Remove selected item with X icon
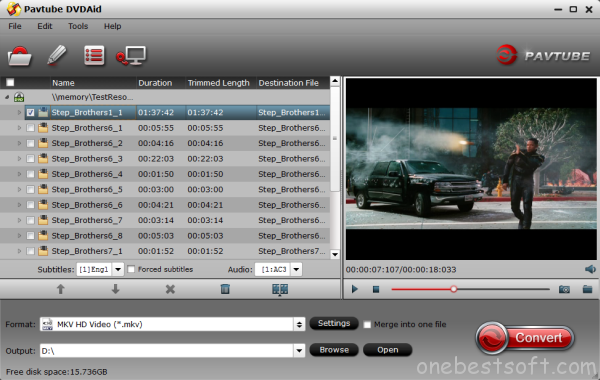The image size is (600, 380). 170,289
